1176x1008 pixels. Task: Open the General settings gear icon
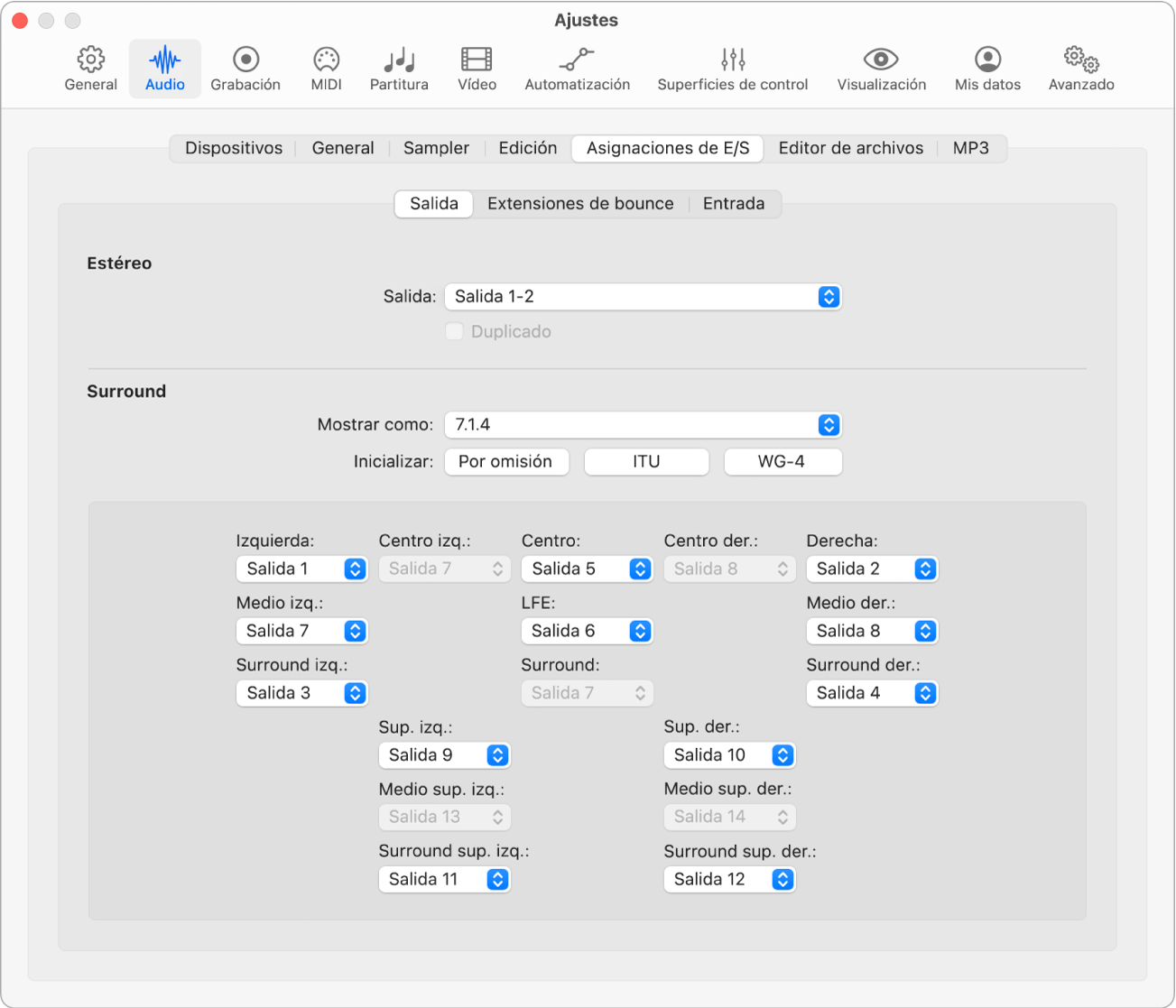pyautogui.click(x=90, y=60)
